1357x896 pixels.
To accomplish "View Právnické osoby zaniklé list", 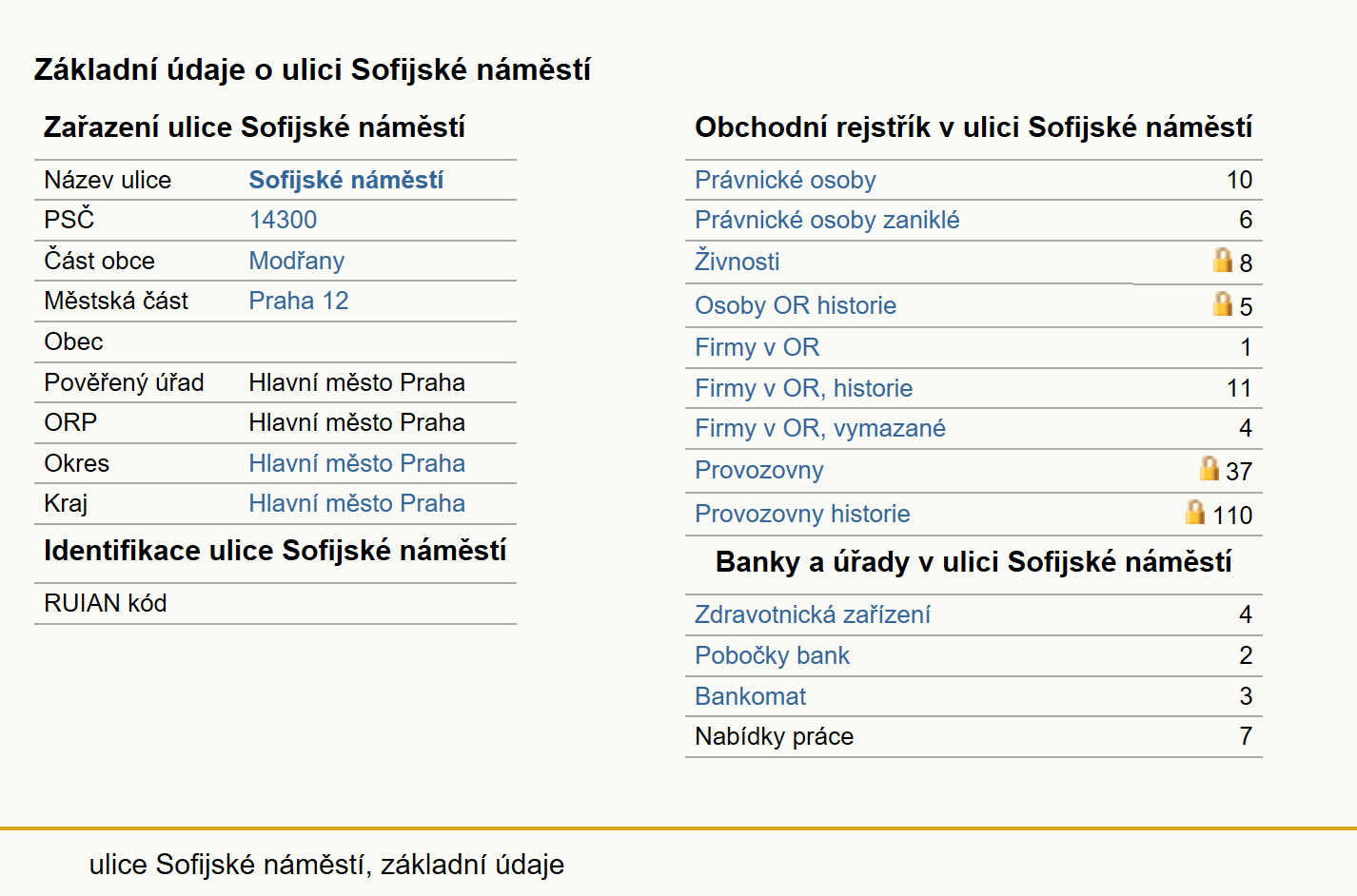I will [827, 220].
